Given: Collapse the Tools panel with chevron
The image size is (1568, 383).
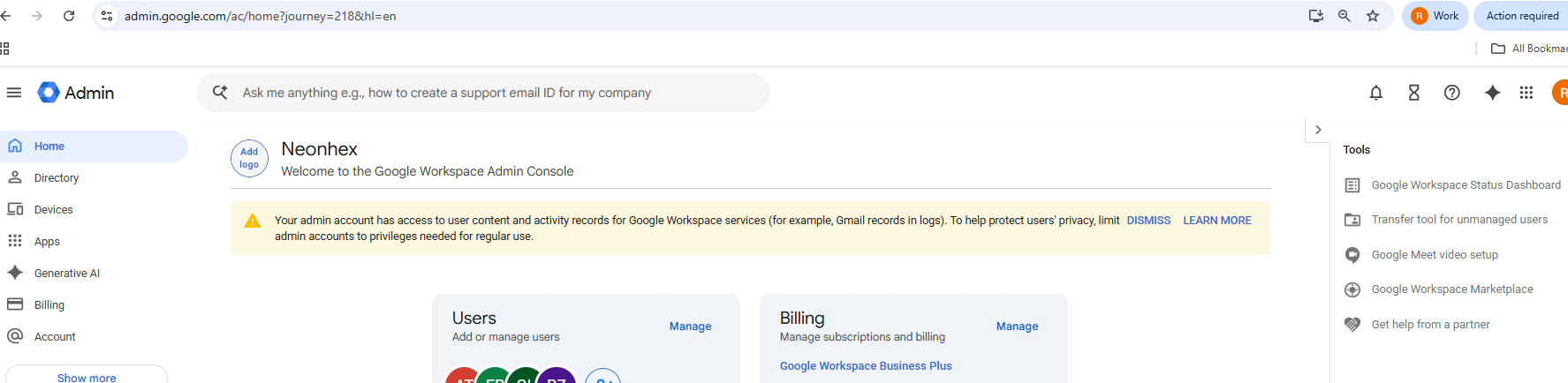Looking at the screenshot, I should coord(1318,130).
